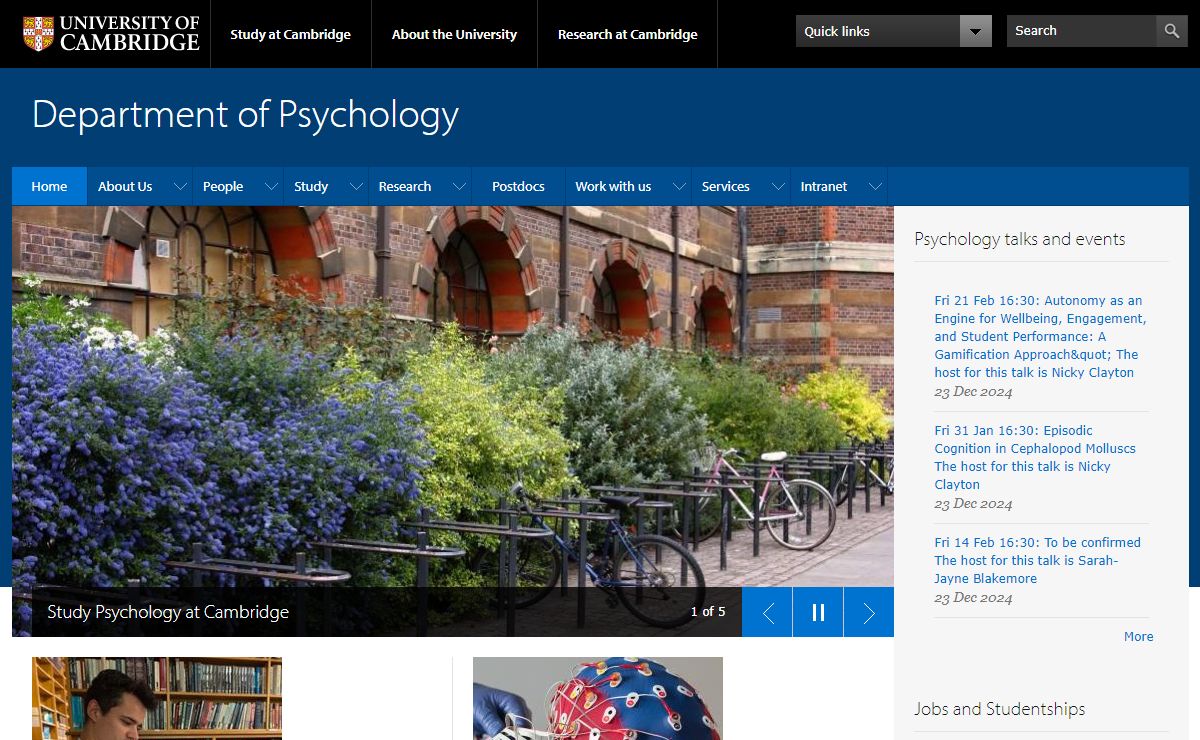Open the About Us menu item
Viewport: 1200px width, 740px height.
coord(125,186)
